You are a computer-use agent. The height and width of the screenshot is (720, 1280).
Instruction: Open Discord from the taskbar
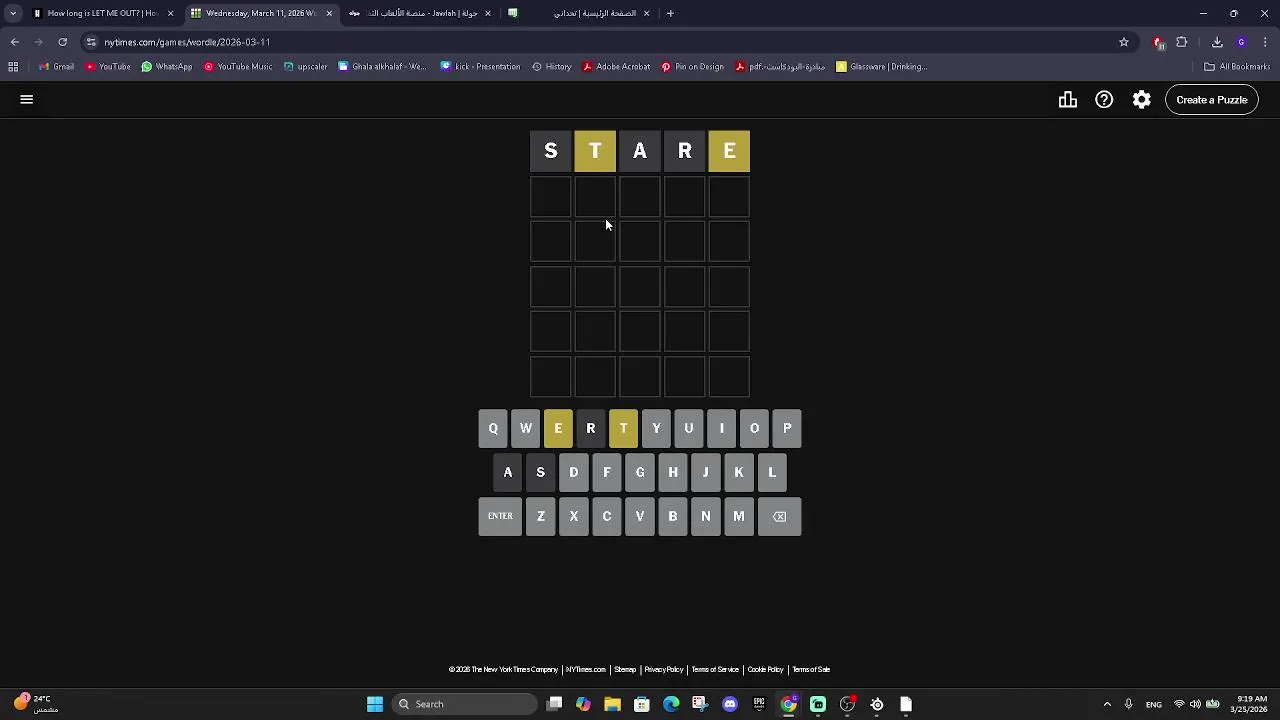click(x=730, y=704)
